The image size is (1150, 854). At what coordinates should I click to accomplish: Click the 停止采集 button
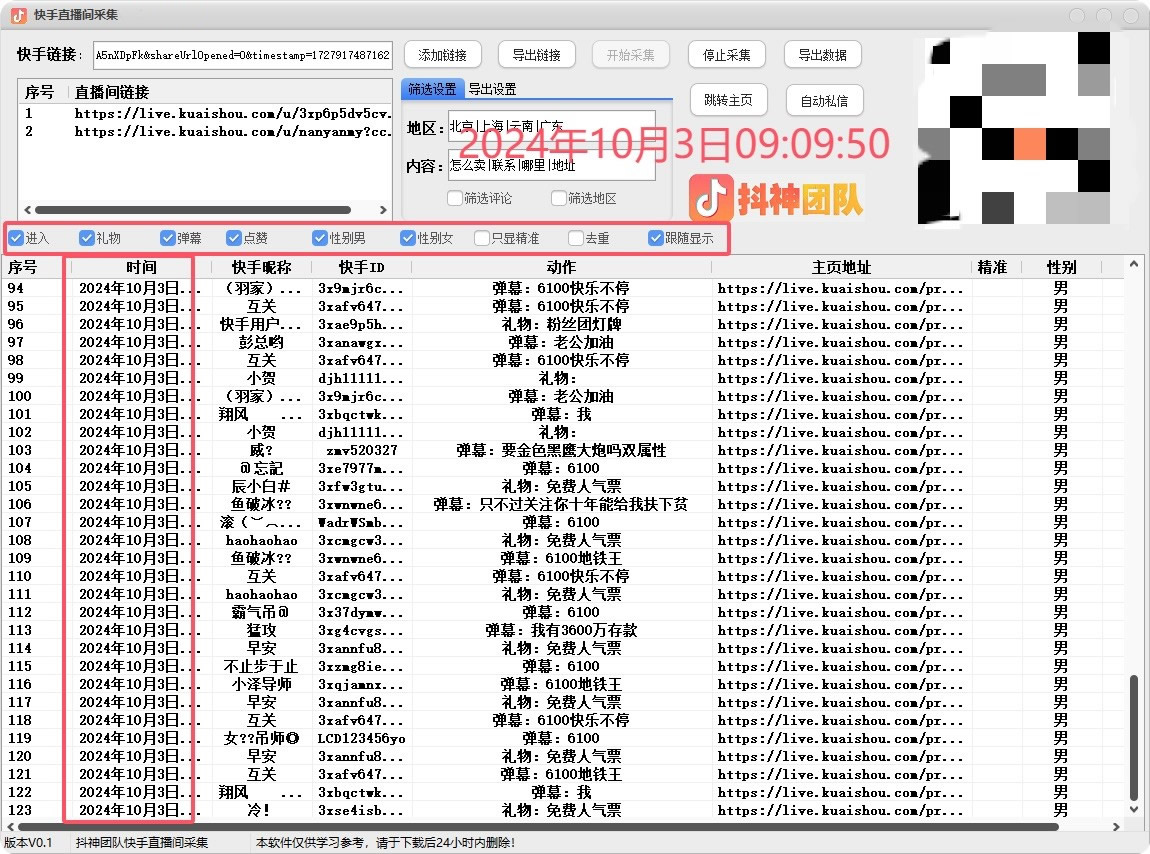[727, 55]
